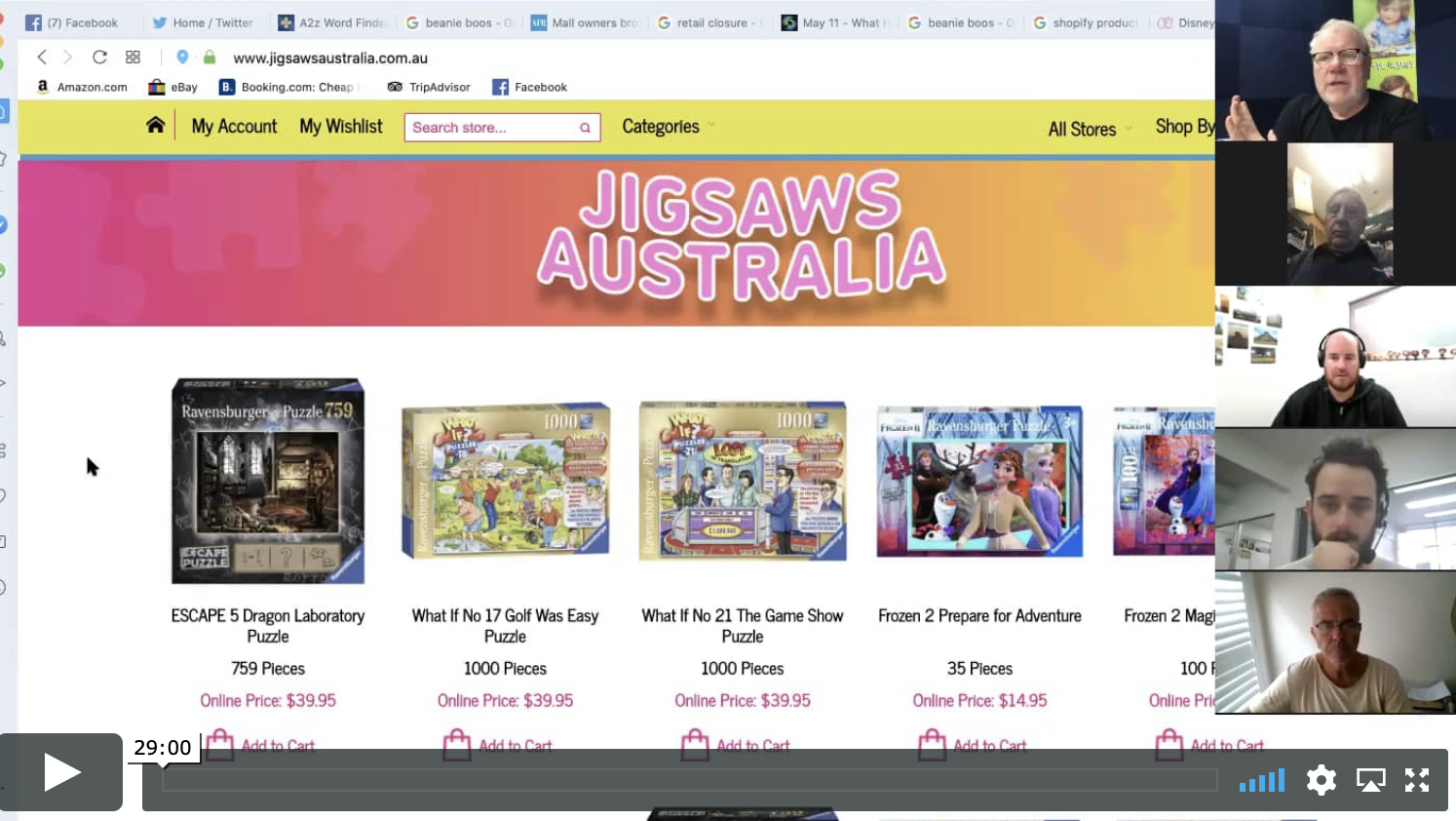Click the home icon in site navigation
1456x821 pixels.
coord(155,125)
